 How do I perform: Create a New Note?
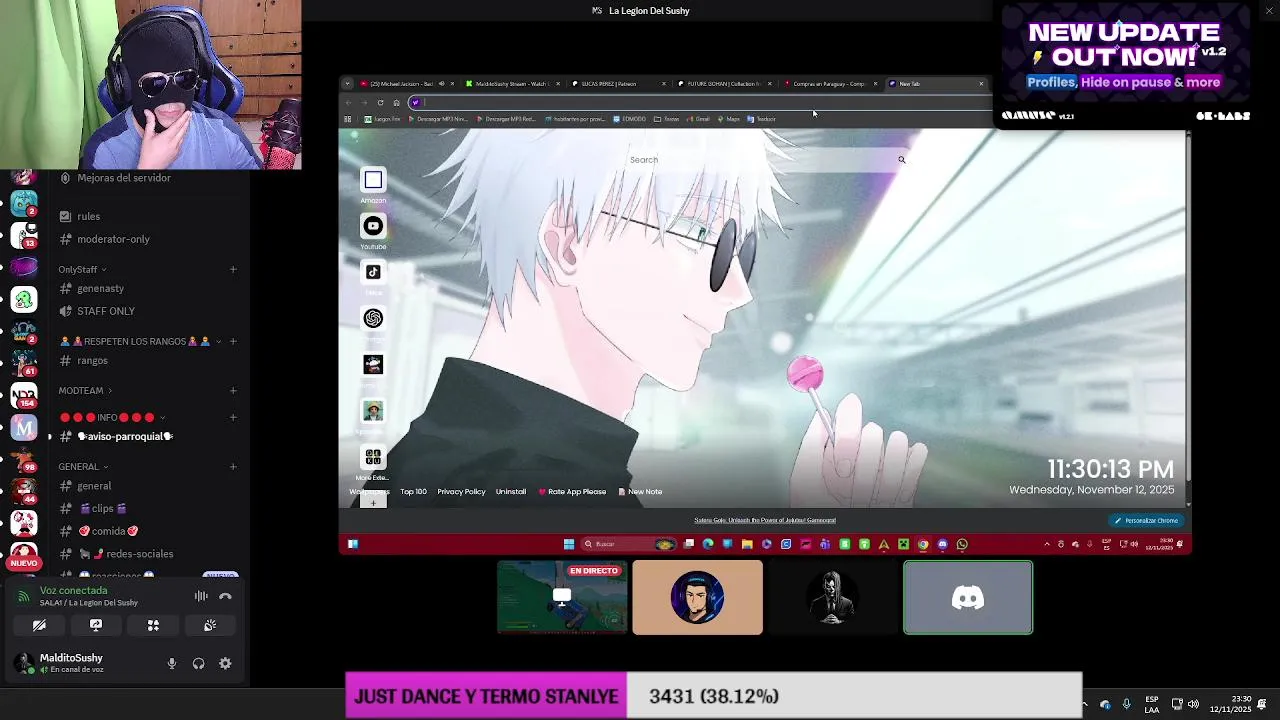[640, 492]
